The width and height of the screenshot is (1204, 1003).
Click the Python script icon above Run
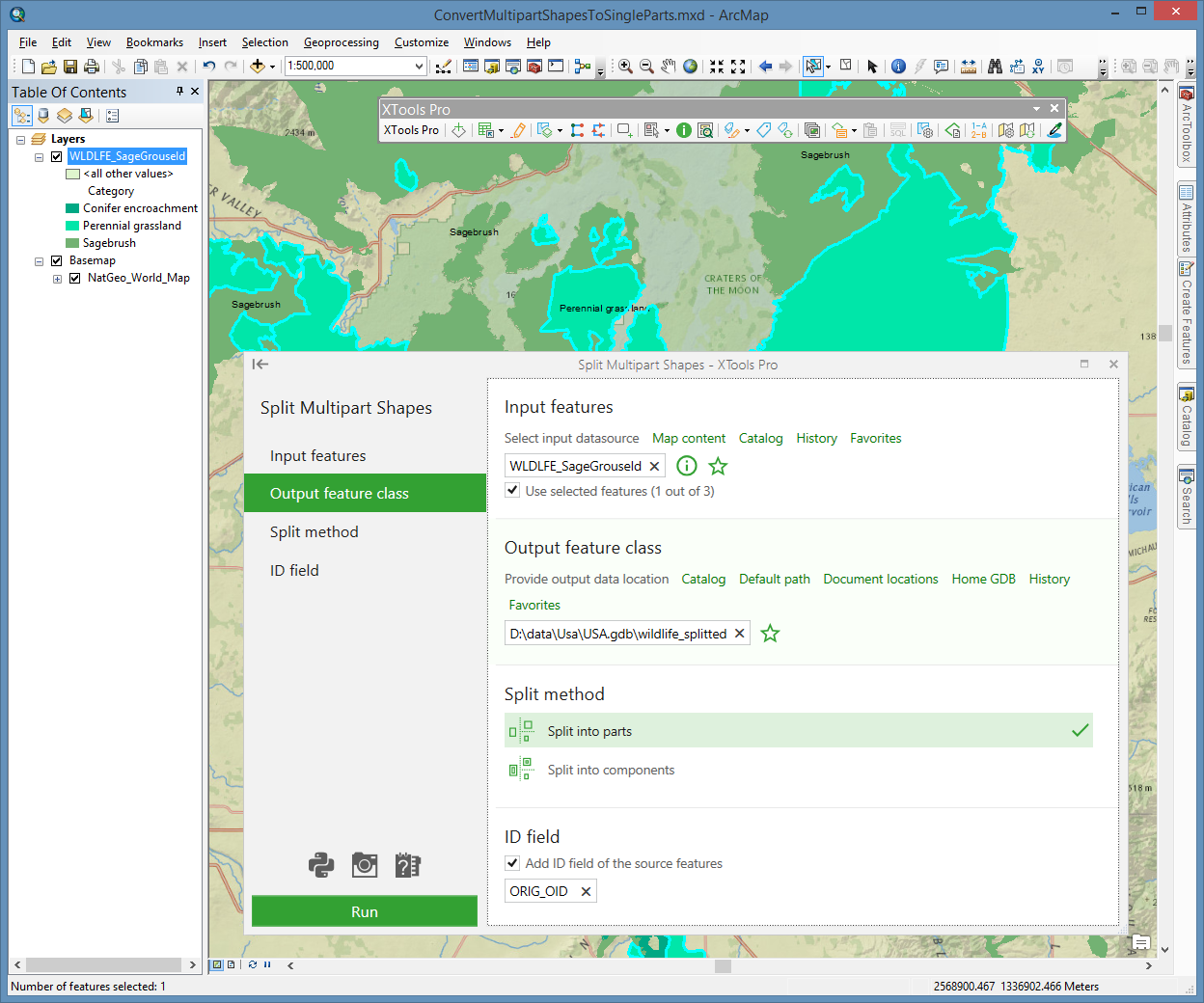(321, 865)
